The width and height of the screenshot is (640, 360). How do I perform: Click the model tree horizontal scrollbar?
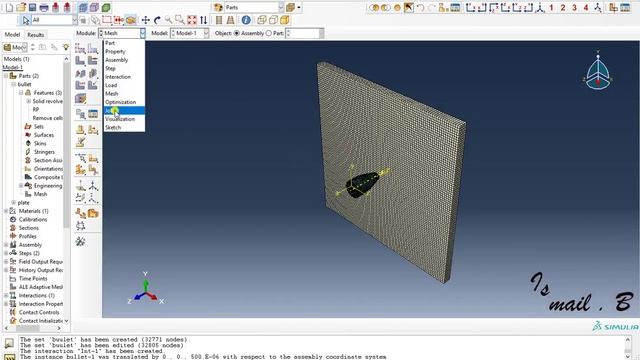(28, 328)
